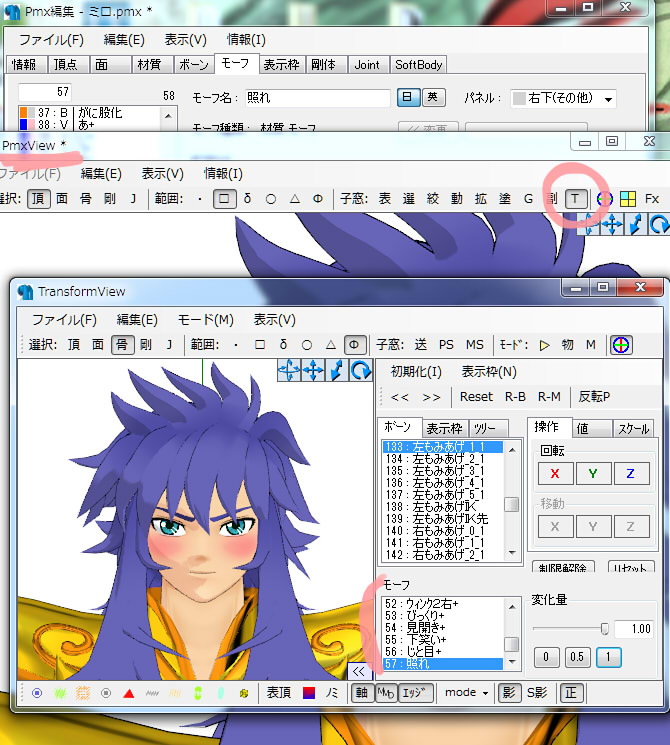The image size is (670, 745).
Task: Toggle the gray slashes display icon
Action: point(152,693)
